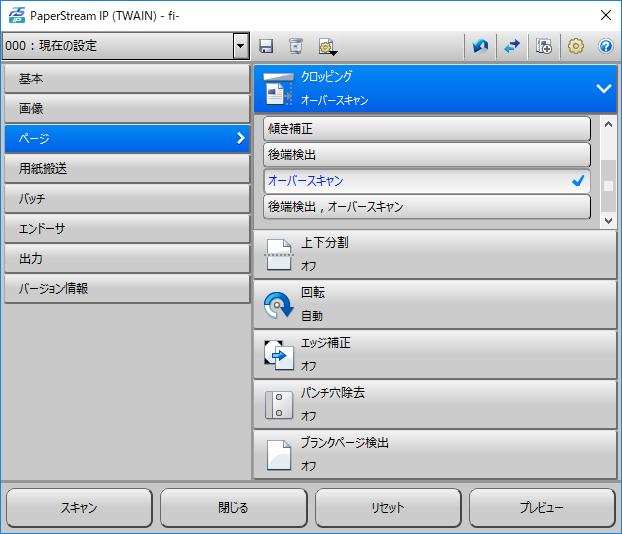
Task: Expand the ブランクページ検出 setting row
Action: 435,455
